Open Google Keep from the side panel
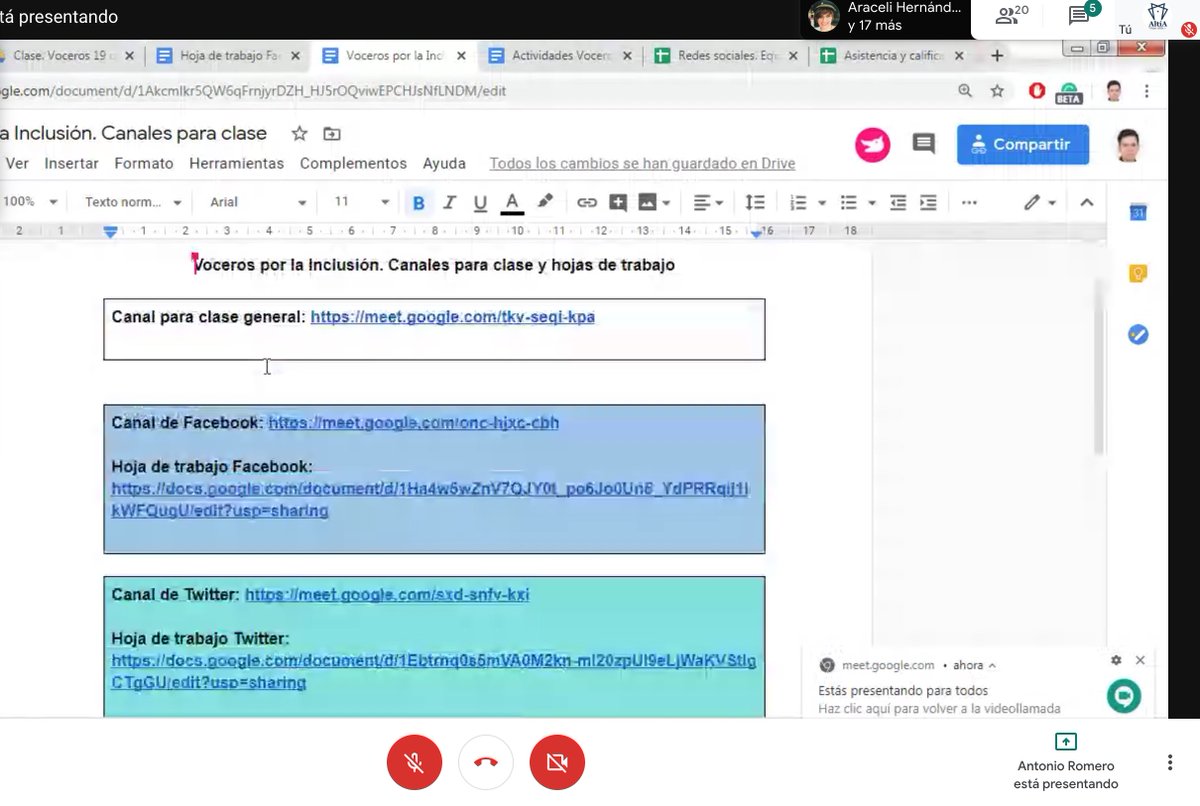Viewport: 1200px width, 806px height. point(1138,273)
